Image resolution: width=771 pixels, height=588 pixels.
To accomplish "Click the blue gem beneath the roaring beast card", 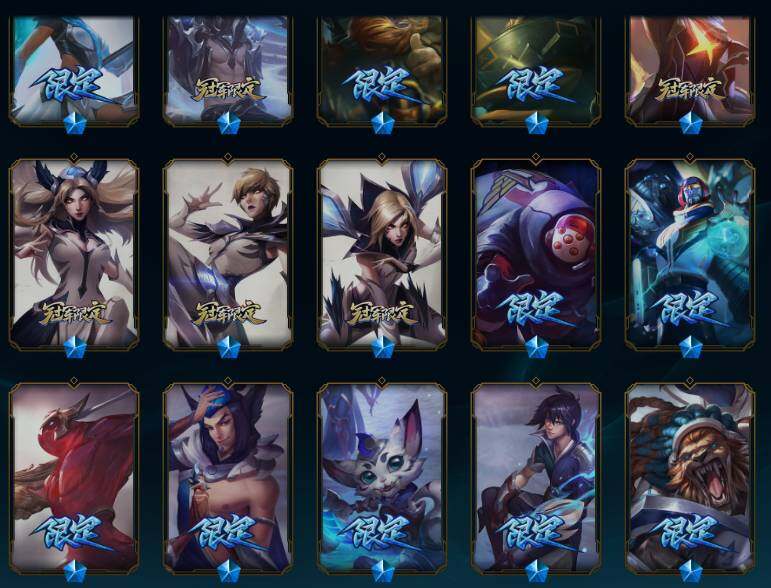I will [x=690, y=571].
